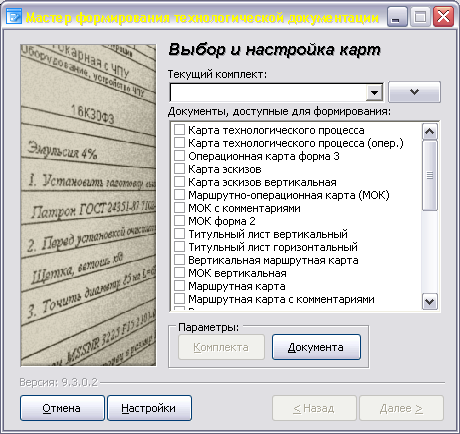Screen dimensions: 460x434
Task: Click the chevron button beside the комплект combo
Action: click(x=414, y=92)
